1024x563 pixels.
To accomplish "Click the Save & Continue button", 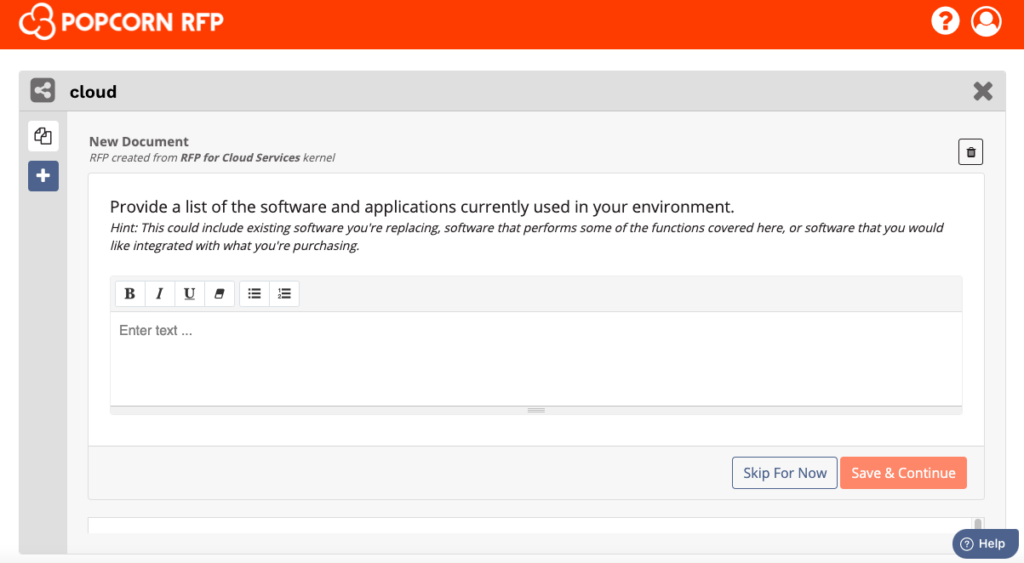I will coord(903,473).
